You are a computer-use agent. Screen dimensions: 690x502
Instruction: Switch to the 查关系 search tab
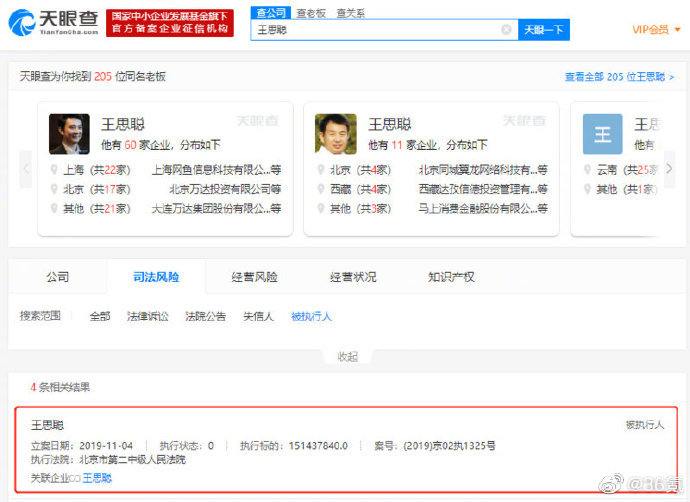point(350,13)
